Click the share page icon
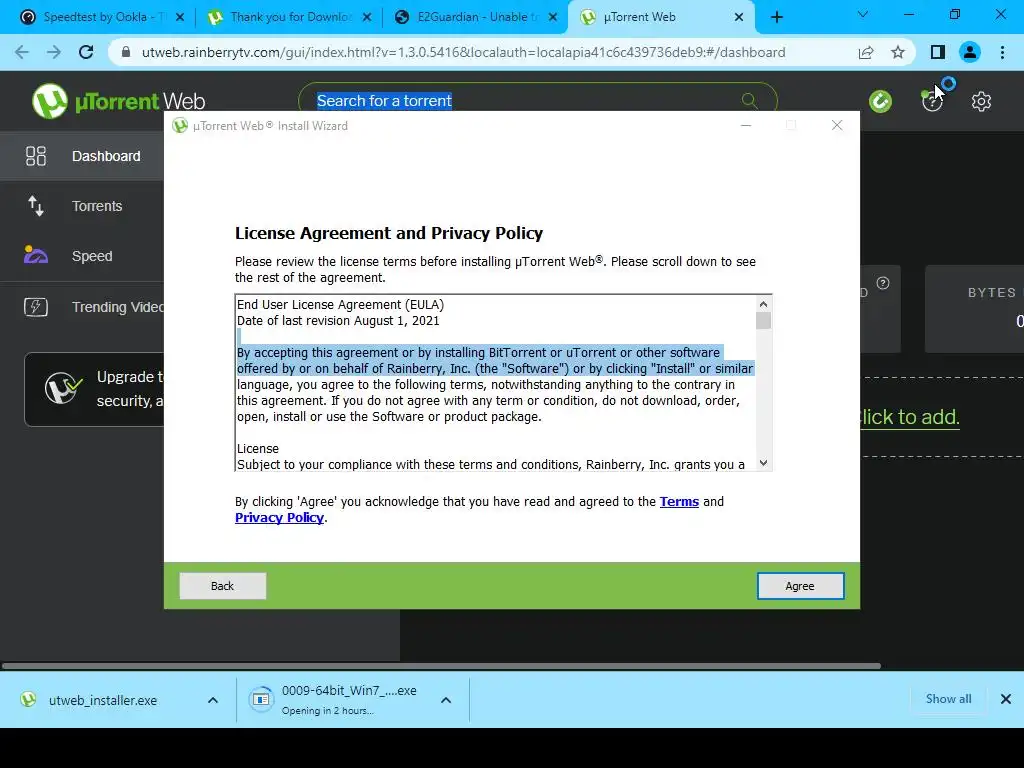1024x768 pixels. (x=866, y=52)
